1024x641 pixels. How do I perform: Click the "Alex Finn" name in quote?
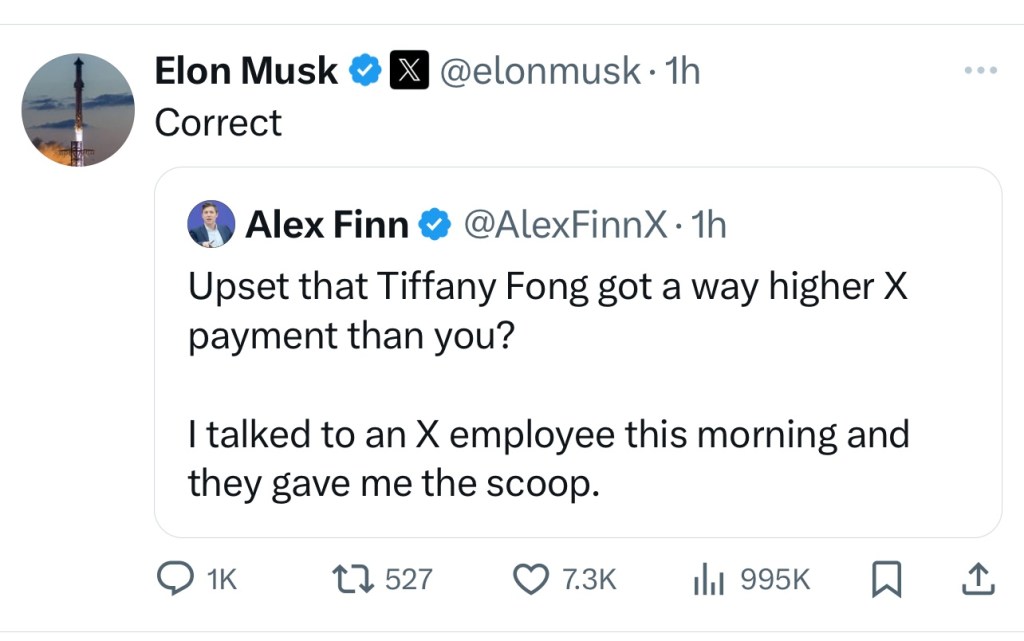coord(327,225)
